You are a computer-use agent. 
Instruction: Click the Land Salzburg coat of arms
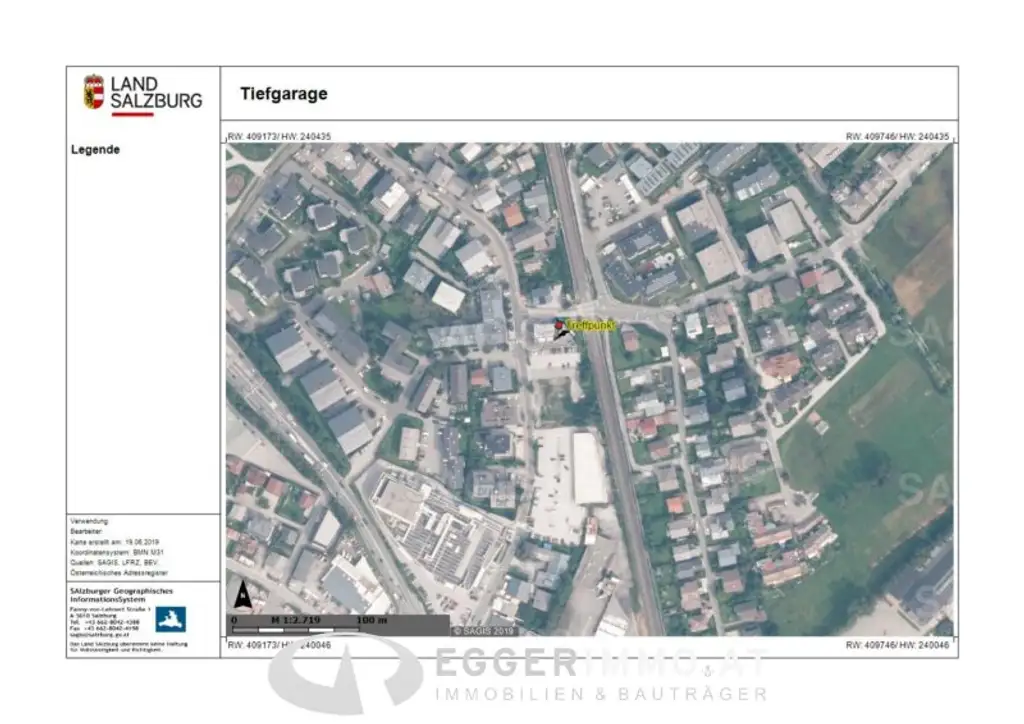click(x=94, y=91)
